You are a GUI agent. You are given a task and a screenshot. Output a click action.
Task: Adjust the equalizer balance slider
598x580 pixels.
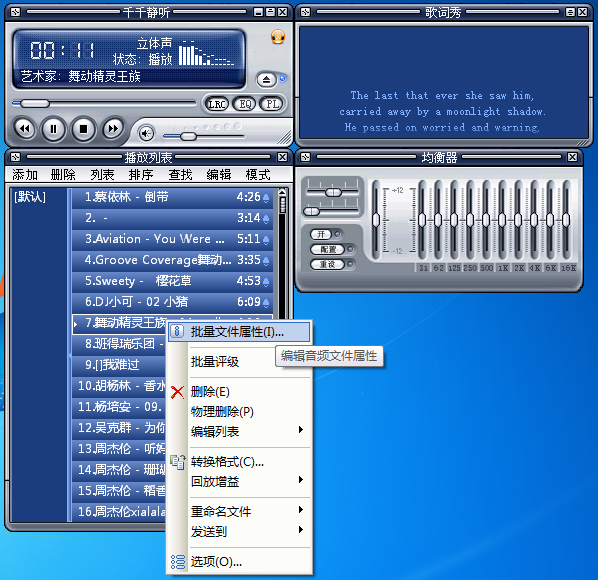(333, 192)
